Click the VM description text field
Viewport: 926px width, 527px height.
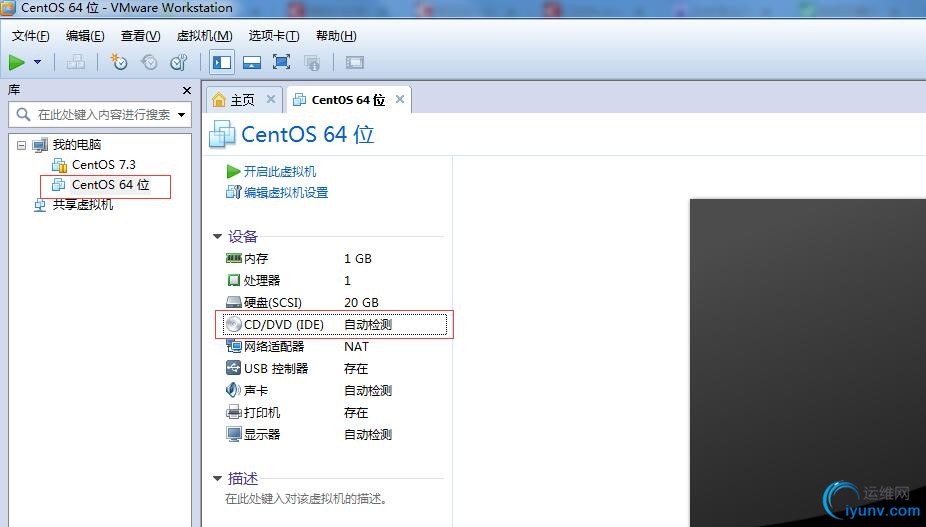(x=307, y=499)
